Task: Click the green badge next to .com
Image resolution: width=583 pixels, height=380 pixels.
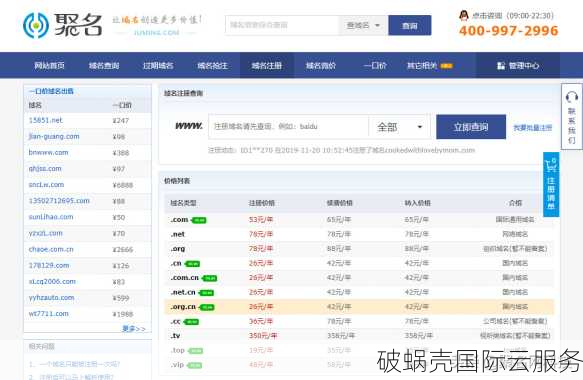Action: [x=199, y=220]
